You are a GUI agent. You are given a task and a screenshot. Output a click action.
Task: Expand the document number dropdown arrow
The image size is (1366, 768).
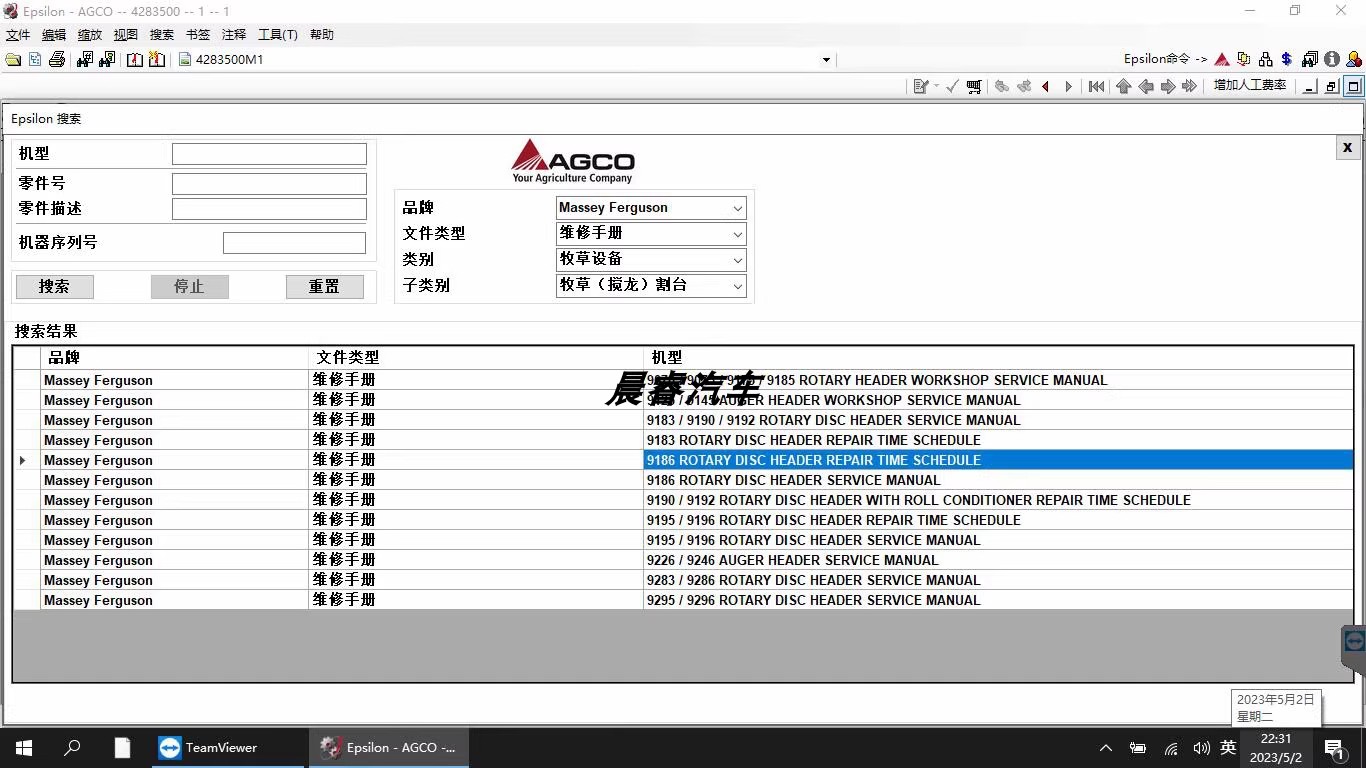[x=826, y=60]
